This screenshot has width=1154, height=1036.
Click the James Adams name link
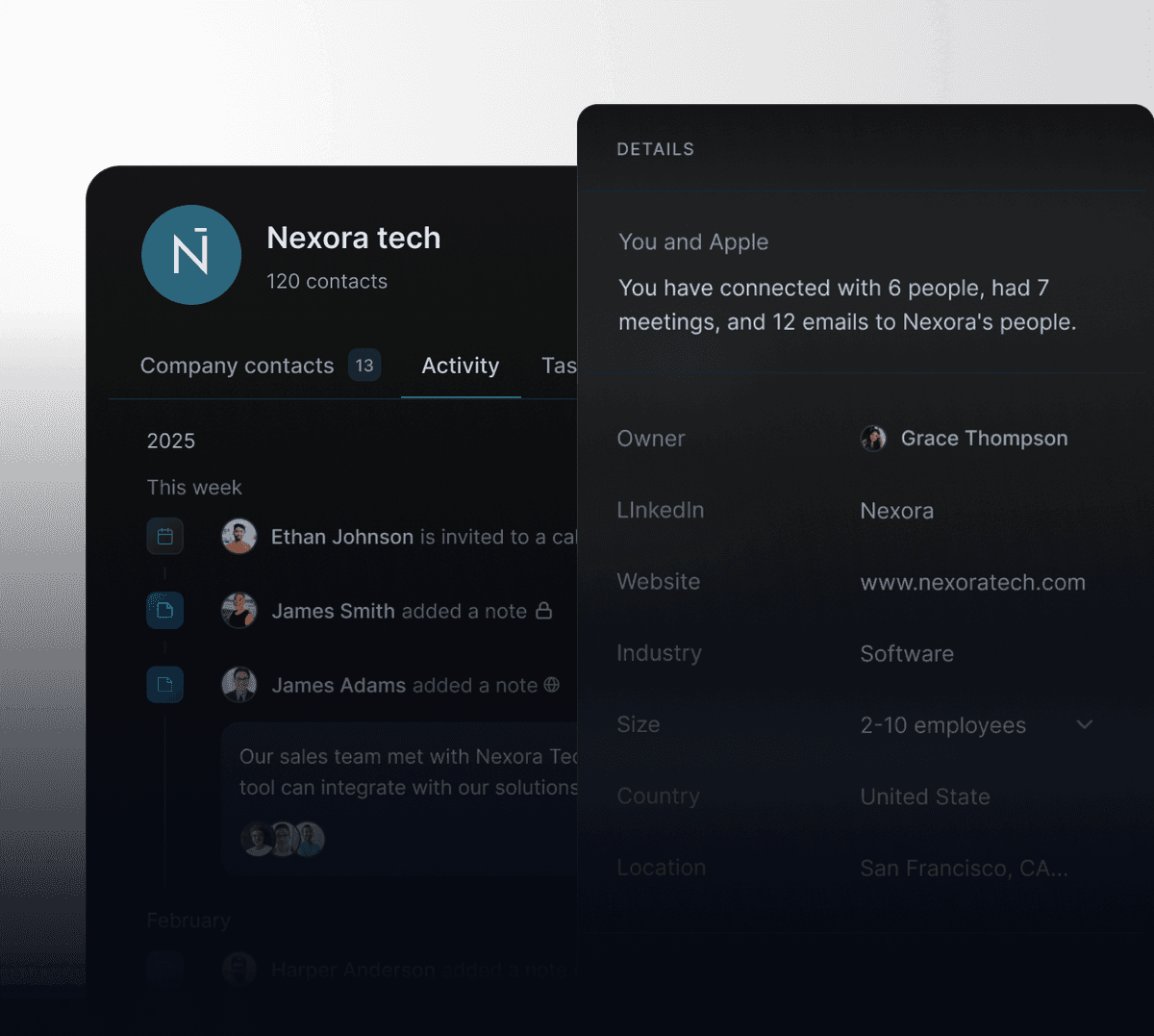339,685
